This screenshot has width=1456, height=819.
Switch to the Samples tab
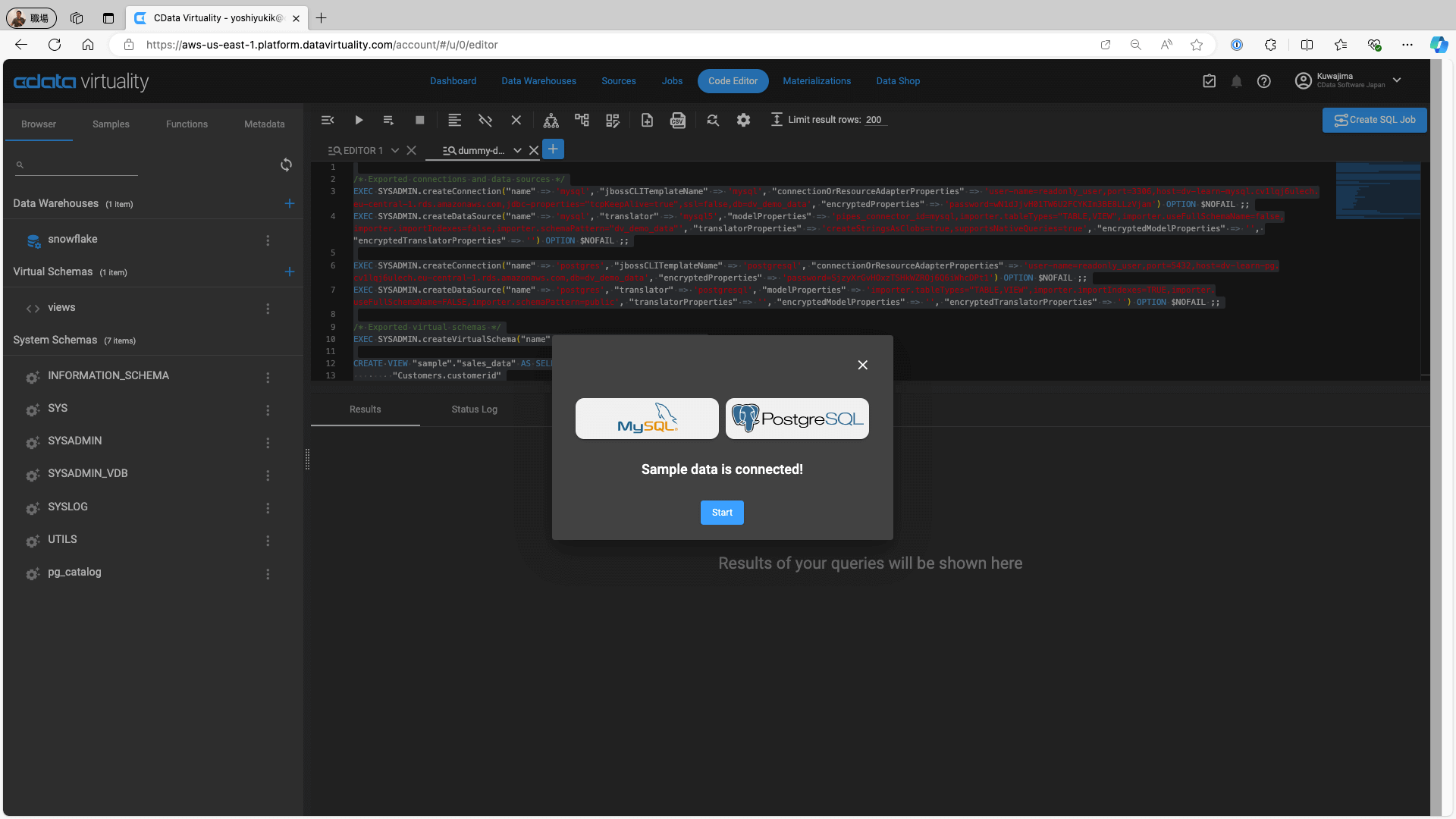point(111,124)
